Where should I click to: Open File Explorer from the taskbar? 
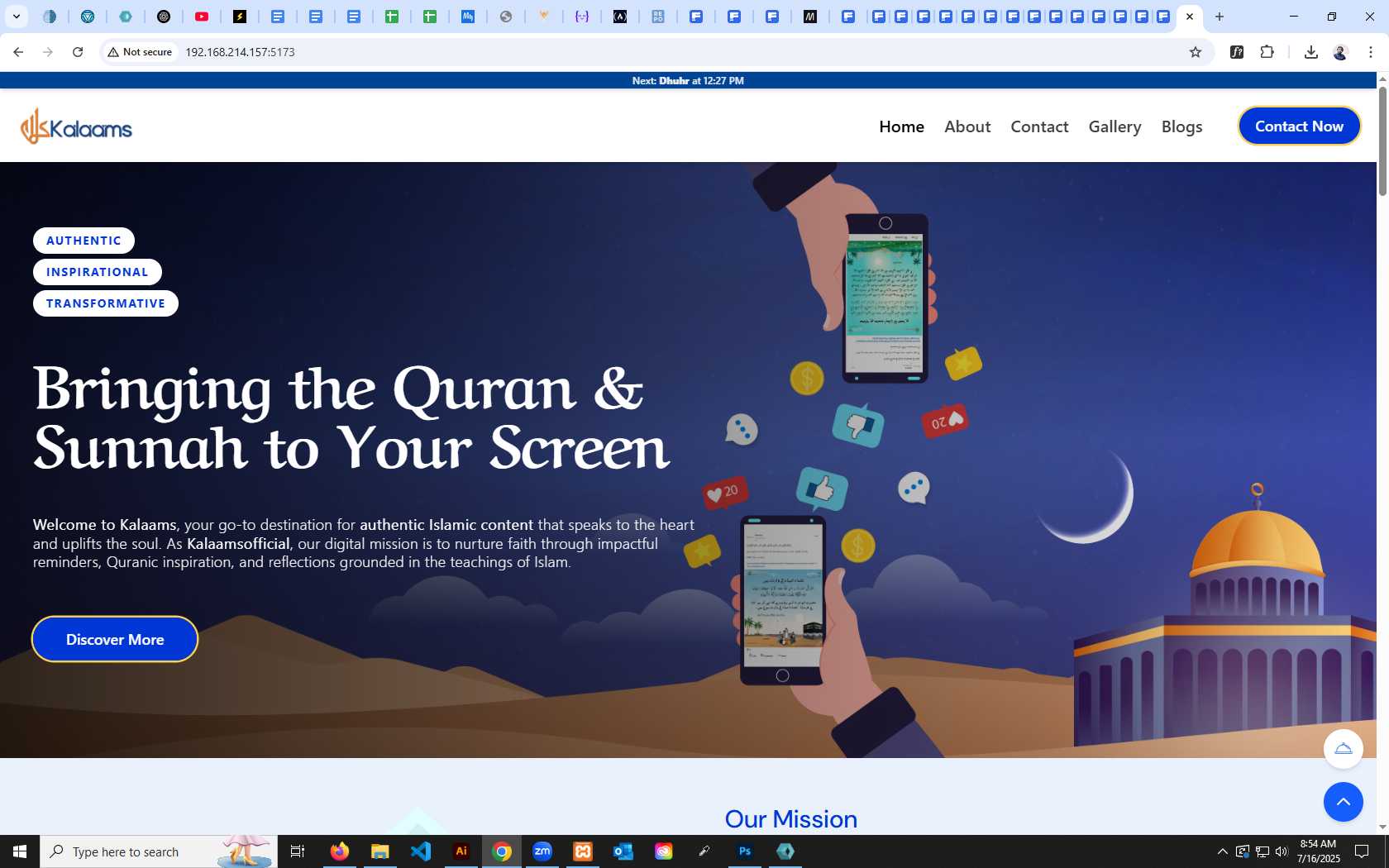tap(379, 851)
